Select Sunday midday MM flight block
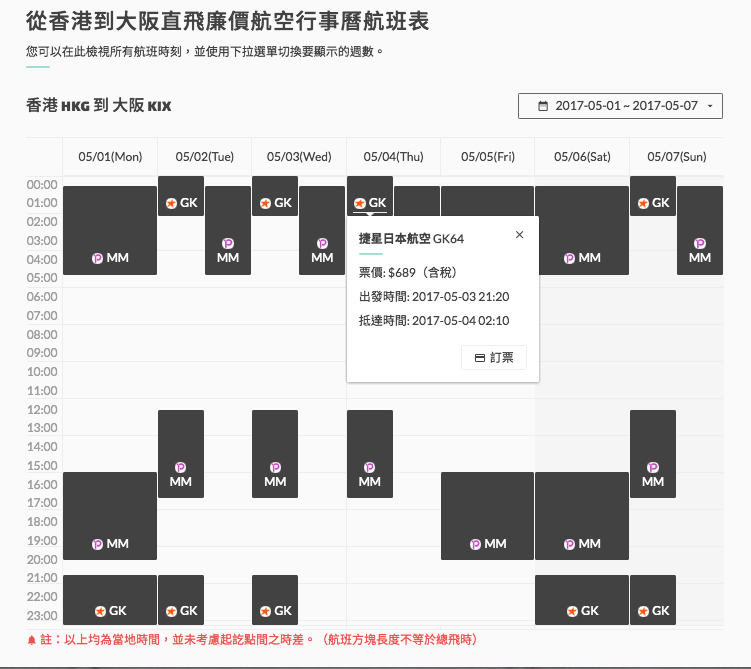 tap(653, 454)
